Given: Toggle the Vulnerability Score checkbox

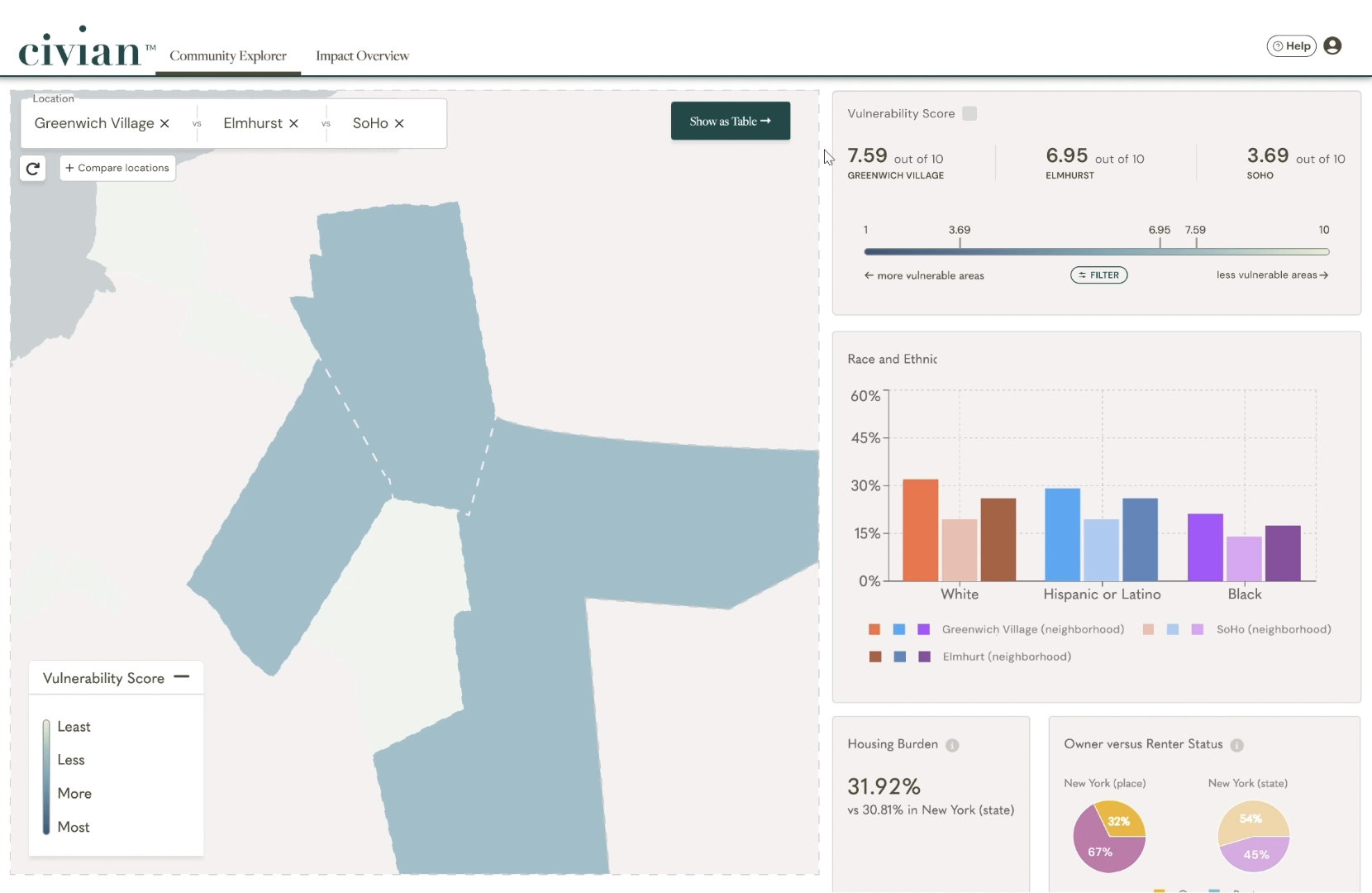Looking at the screenshot, I should [969, 113].
